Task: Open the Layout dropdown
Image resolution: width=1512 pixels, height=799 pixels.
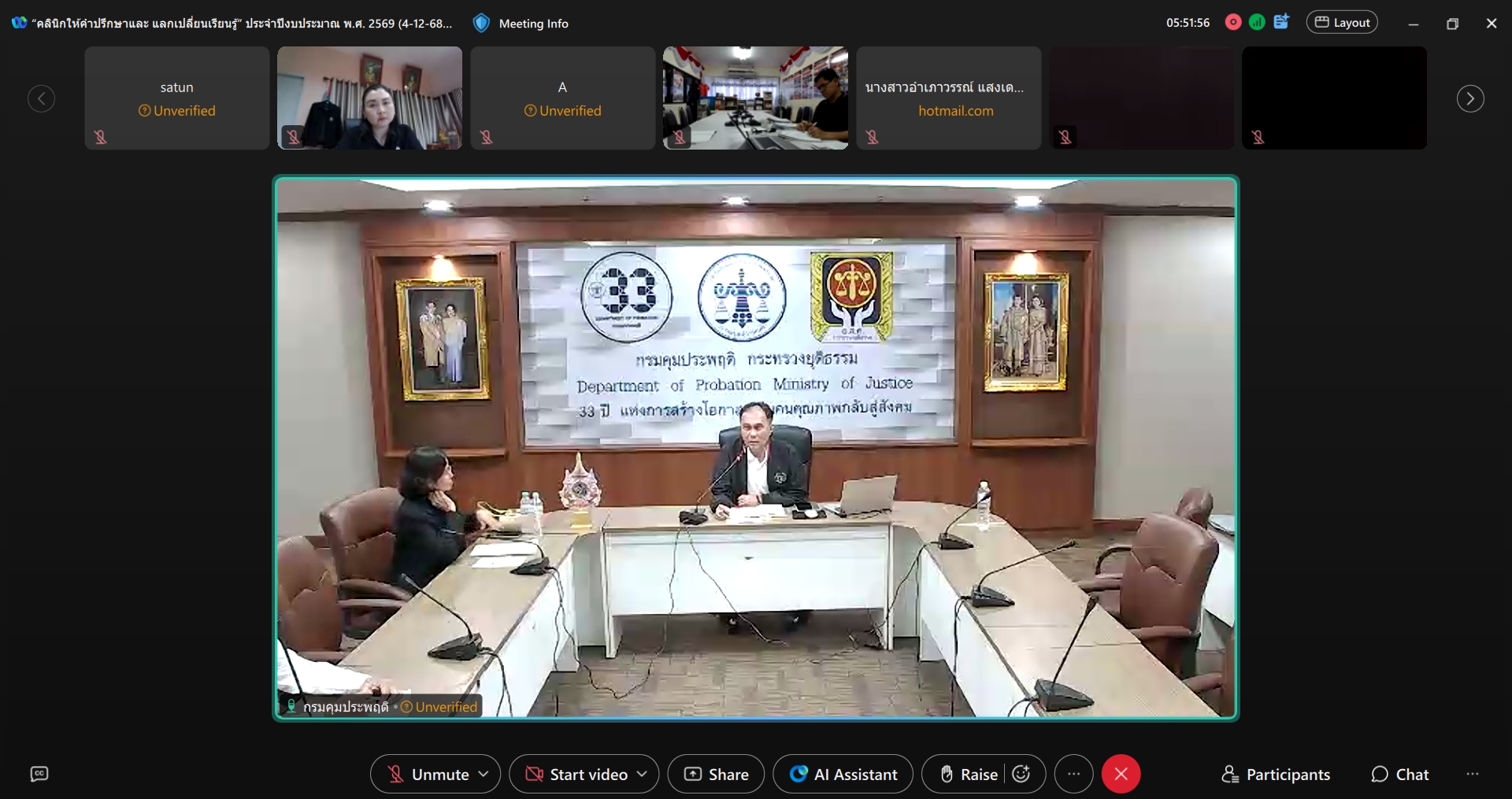Action: (1342, 23)
